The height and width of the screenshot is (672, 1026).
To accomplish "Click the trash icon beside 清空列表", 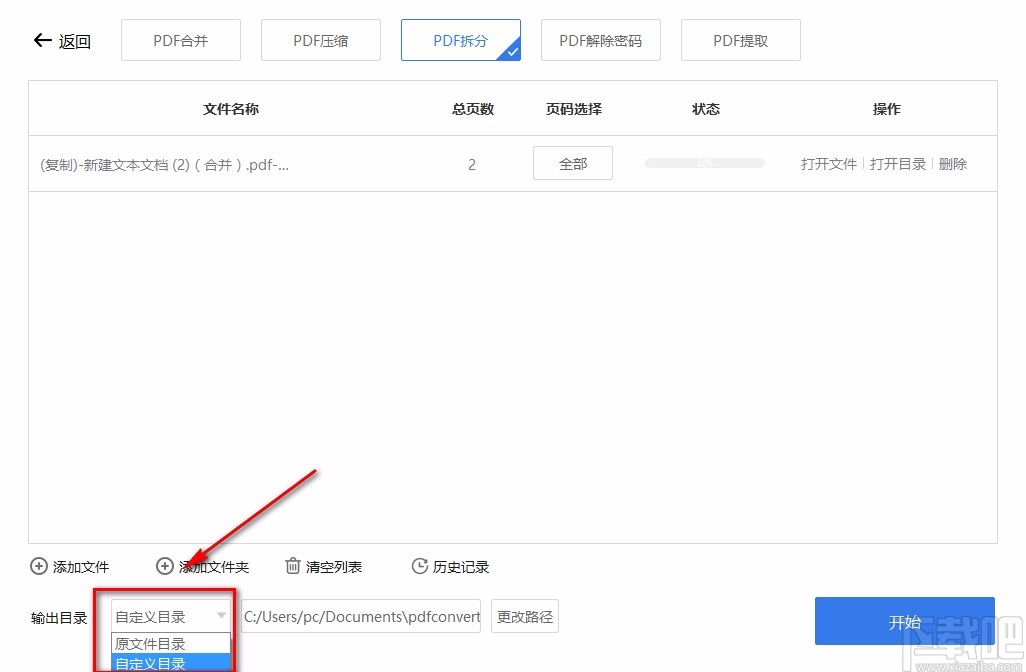I will pos(290,566).
